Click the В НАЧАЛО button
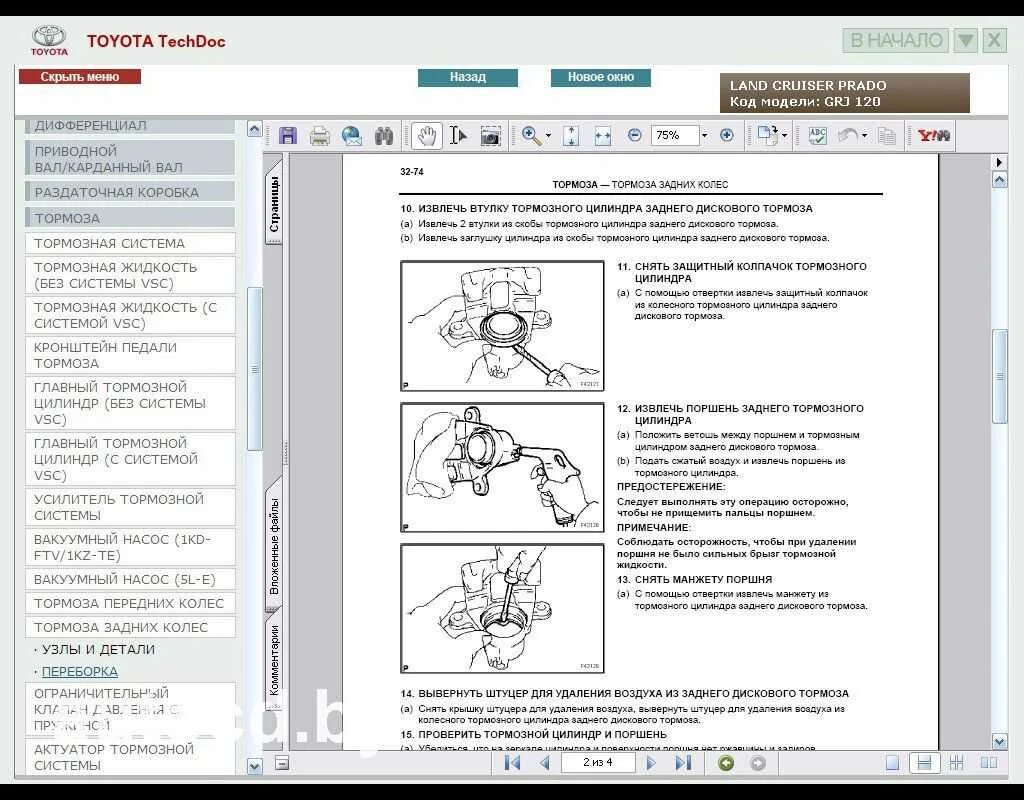This screenshot has width=1024, height=800. pyautogui.click(x=896, y=40)
